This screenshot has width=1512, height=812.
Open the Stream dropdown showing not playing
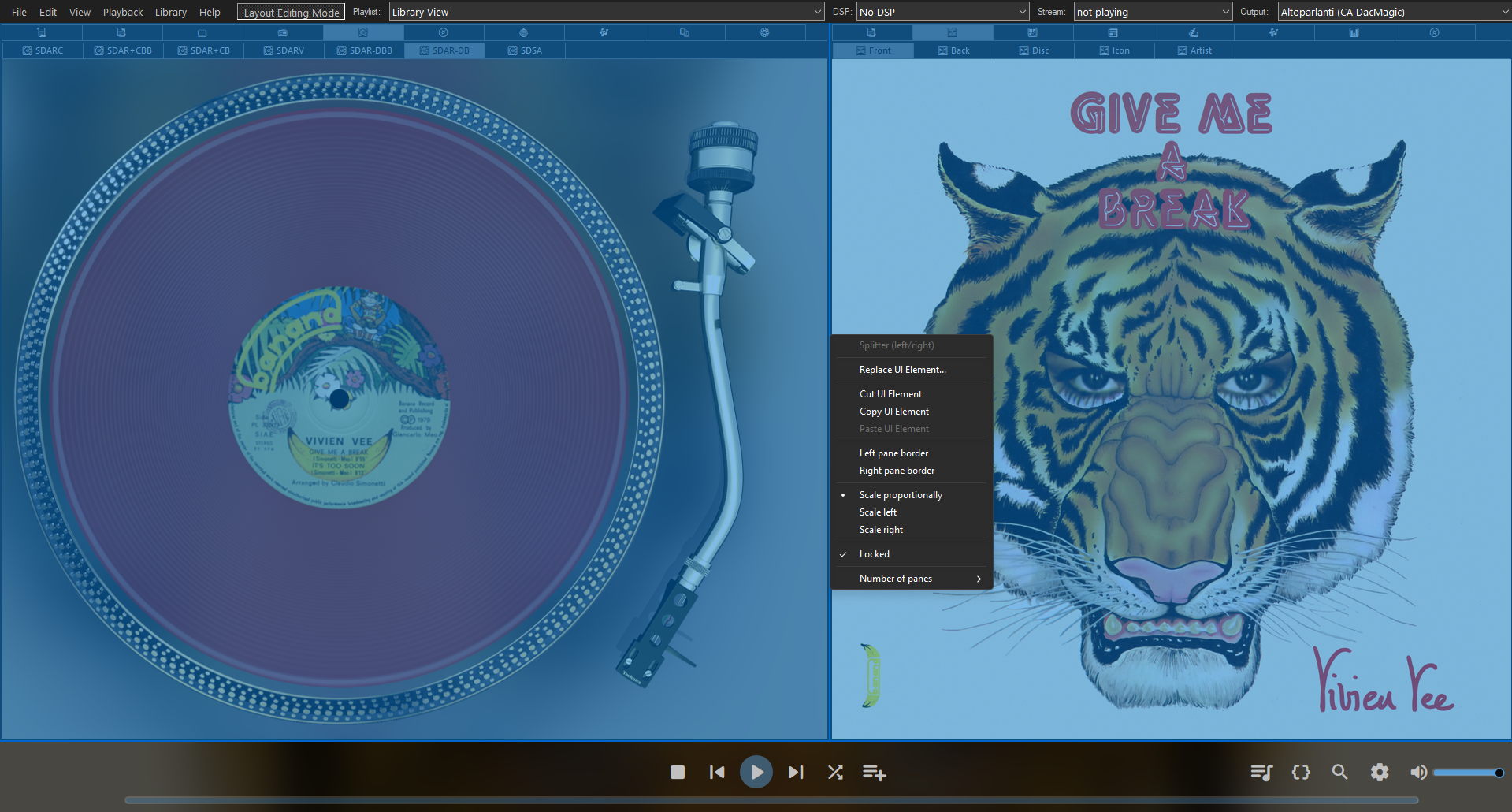pyautogui.click(x=1153, y=12)
